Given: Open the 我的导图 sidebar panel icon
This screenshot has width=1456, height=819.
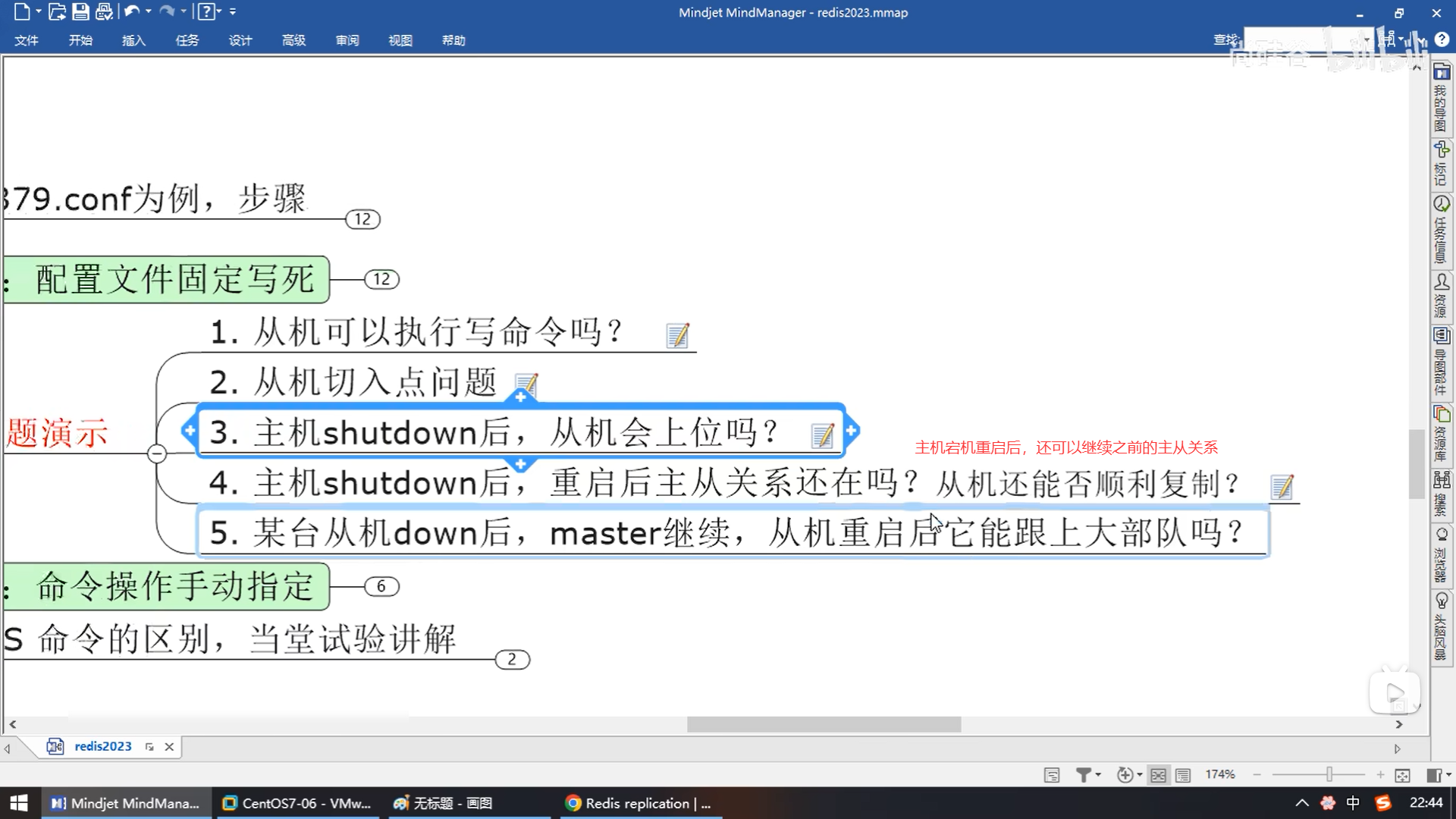Looking at the screenshot, I should click(1442, 73).
